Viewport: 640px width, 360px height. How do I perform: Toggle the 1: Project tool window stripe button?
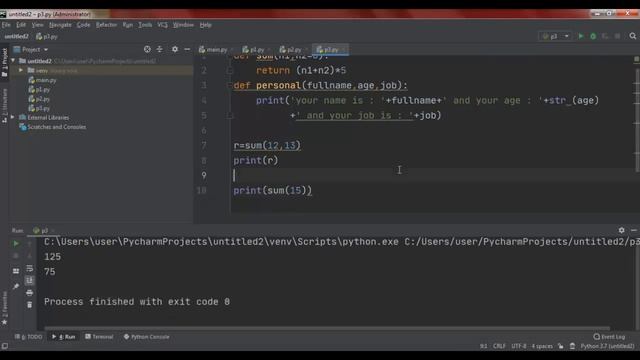(4, 62)
